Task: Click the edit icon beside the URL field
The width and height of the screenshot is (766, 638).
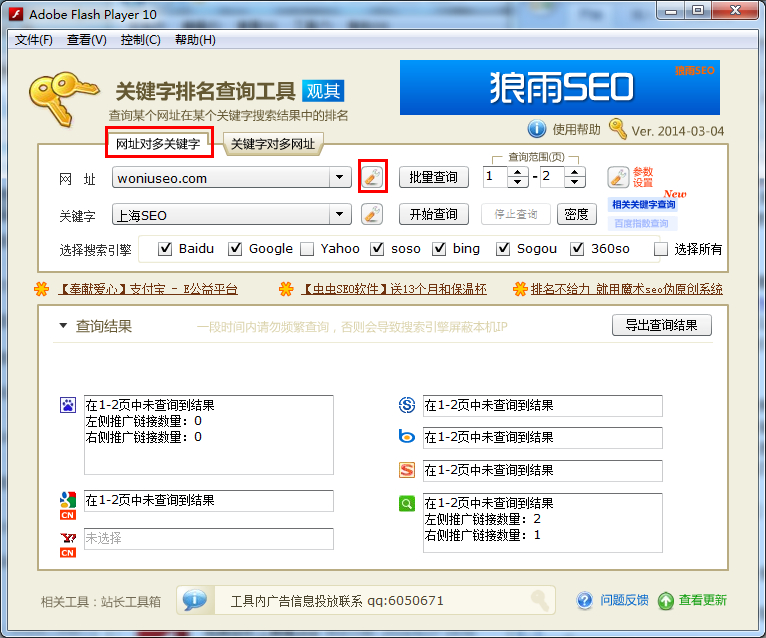Action: pos(372,177)
